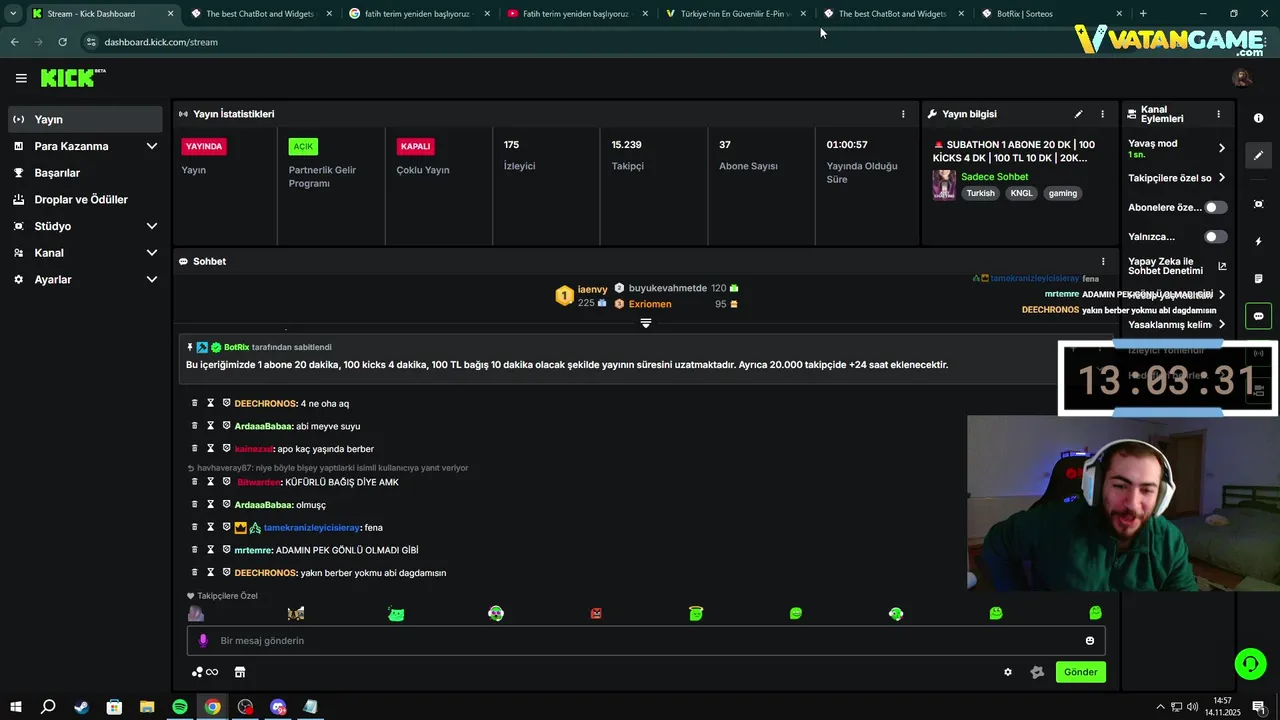Click the stream category thumbnail image
The height and width of the screenshot is (720, 1280).
[944, 185]
